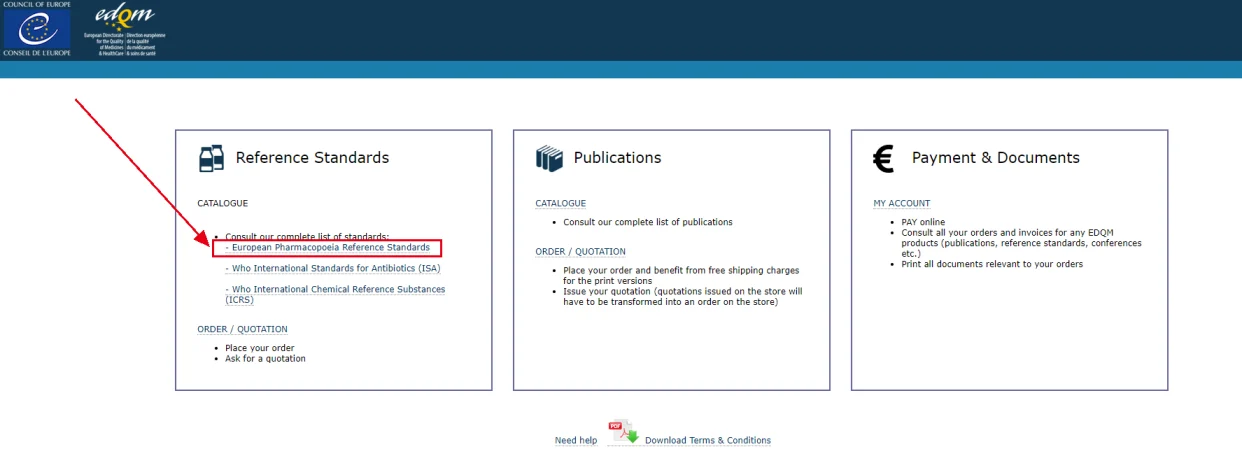Click the Reference Standards vials icon
The image size is (1242, 470).
211,158
